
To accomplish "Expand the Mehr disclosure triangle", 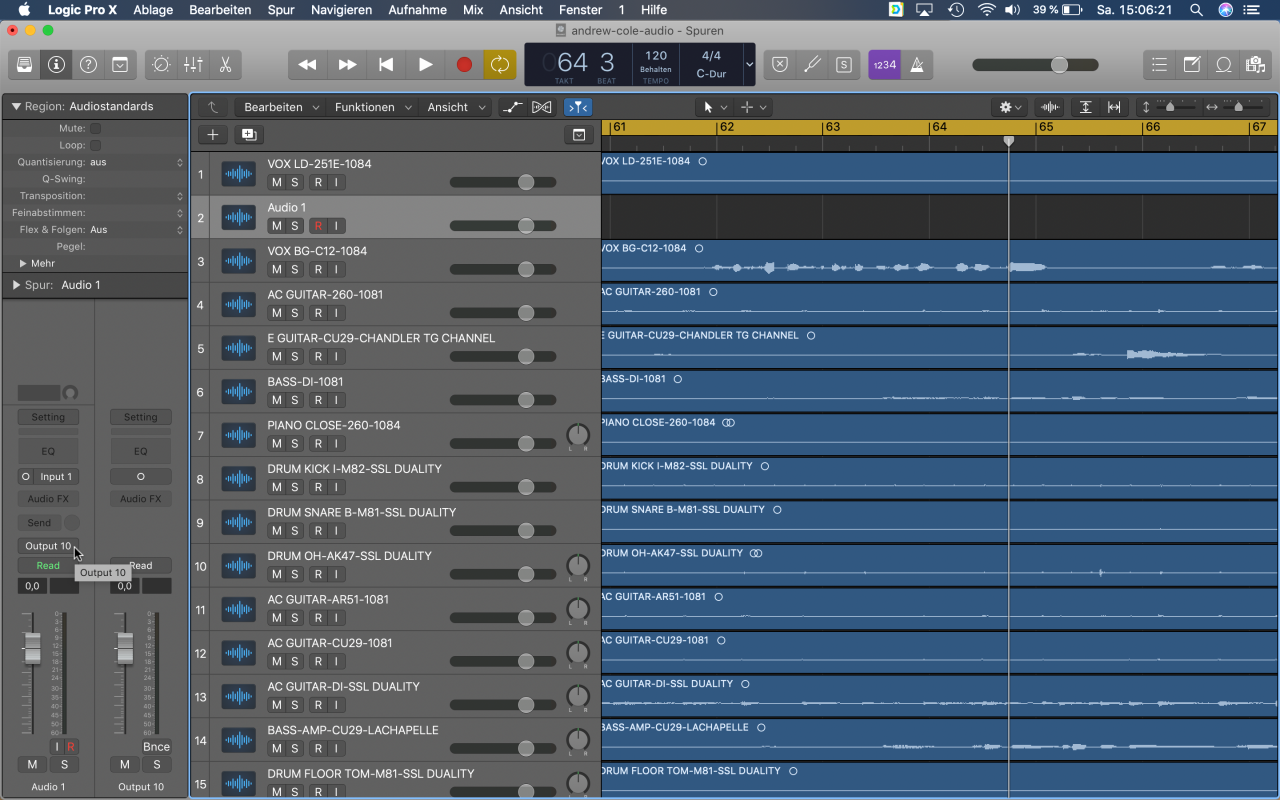I will pyautogui.click(x=23, y=264).
